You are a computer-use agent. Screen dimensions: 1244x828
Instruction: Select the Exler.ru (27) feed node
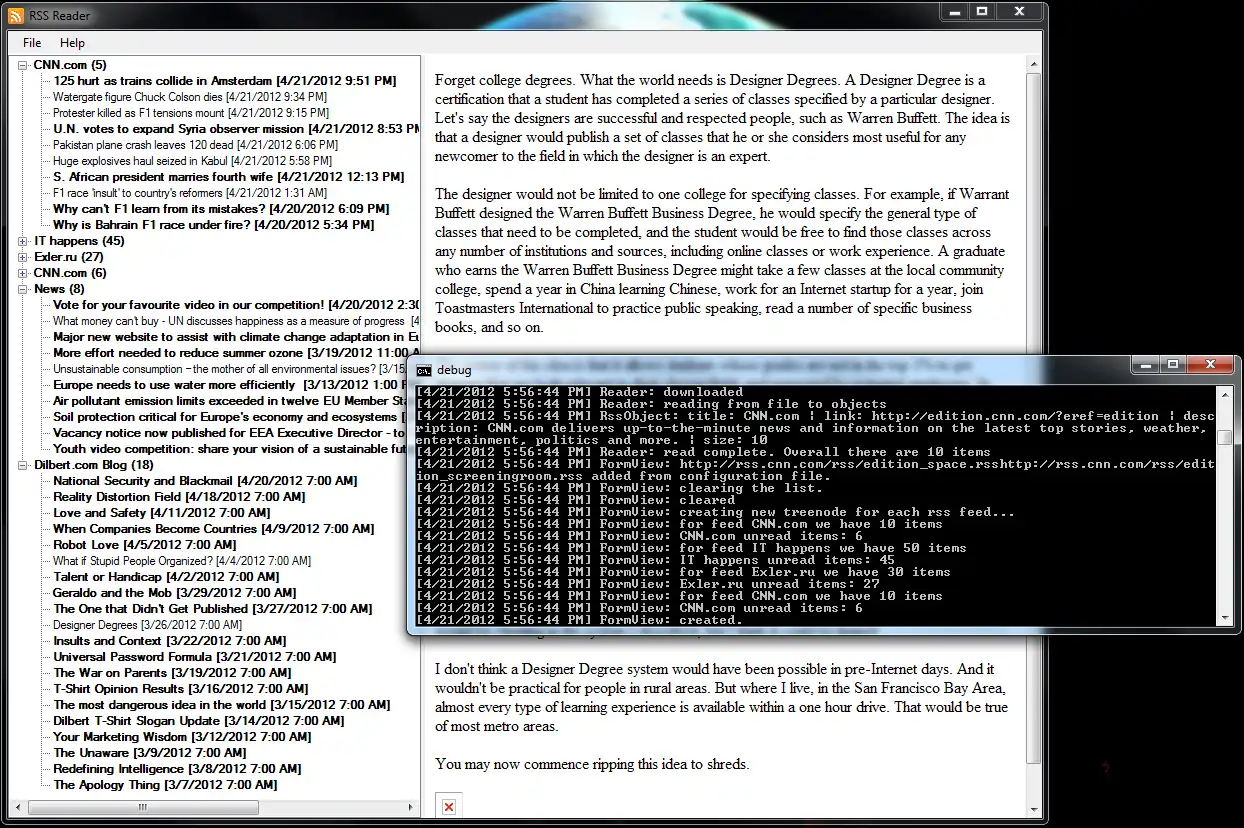pos(69,257)
